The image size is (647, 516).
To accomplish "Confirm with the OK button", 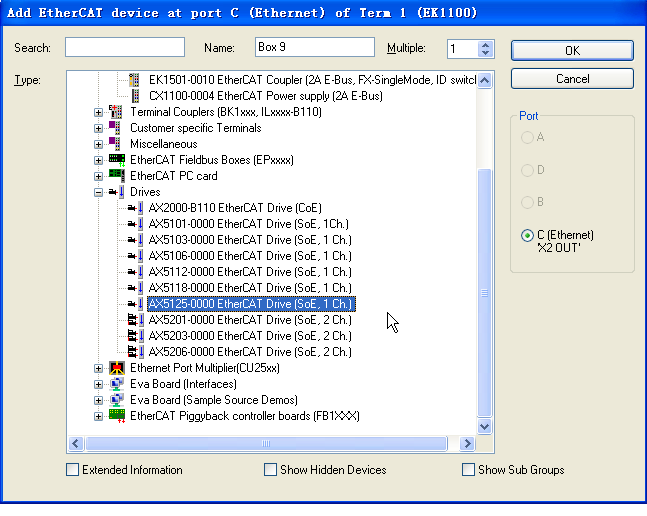I will (x=572, y=50).
